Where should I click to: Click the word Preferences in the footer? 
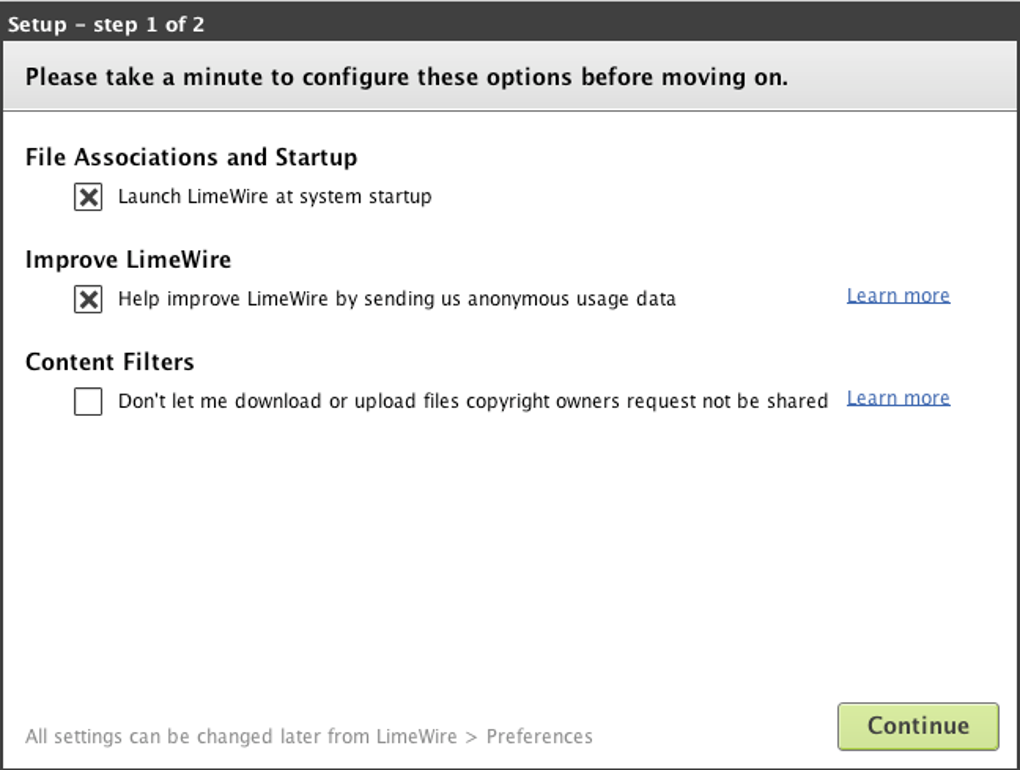pyautogui.click(x=539, y=737)
